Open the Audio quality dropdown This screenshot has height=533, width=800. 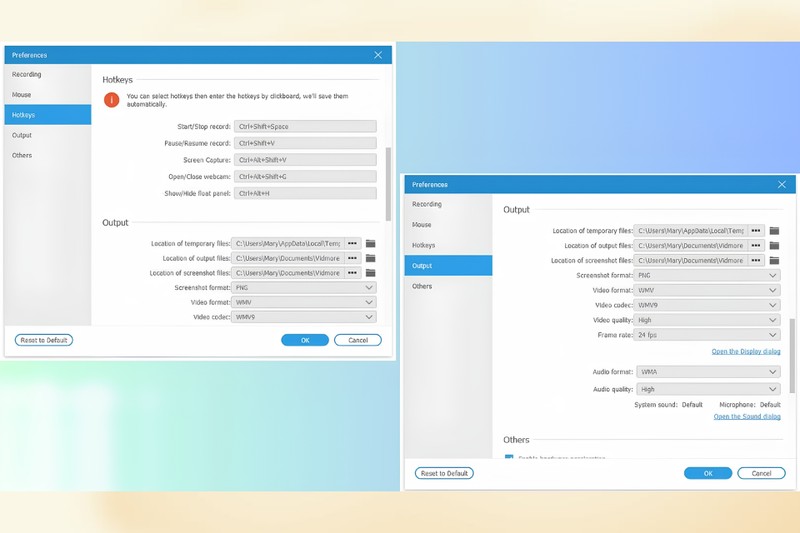709,389
